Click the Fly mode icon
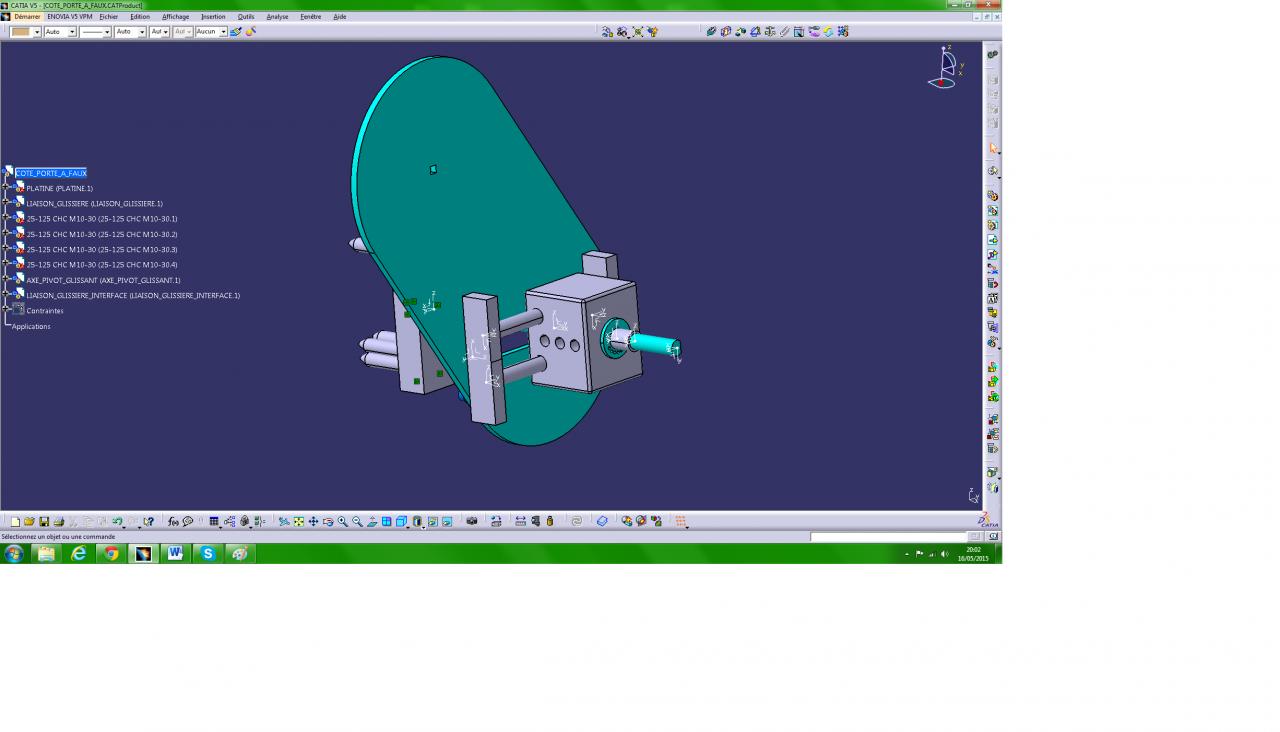 (284, 521)
